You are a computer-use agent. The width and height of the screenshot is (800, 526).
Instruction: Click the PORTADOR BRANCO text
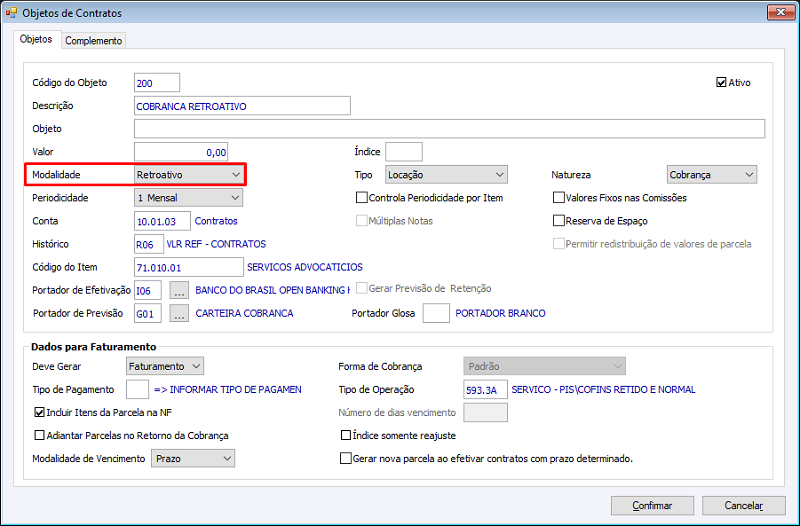[501, 313]
